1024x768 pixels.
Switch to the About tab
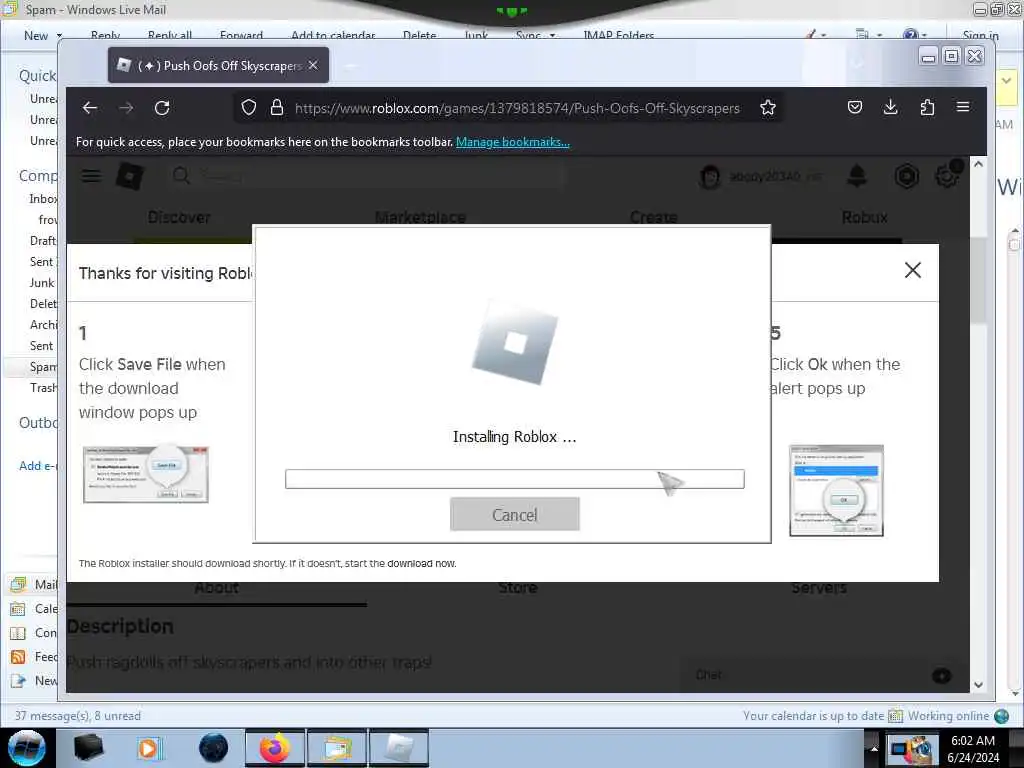pyautogui.click(x=217, y=588)
